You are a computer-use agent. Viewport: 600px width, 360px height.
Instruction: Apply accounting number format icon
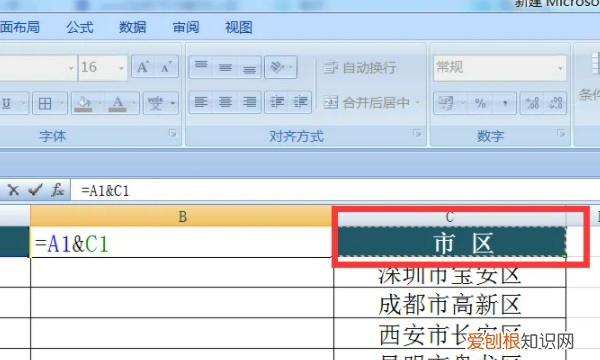click(445, 103)
